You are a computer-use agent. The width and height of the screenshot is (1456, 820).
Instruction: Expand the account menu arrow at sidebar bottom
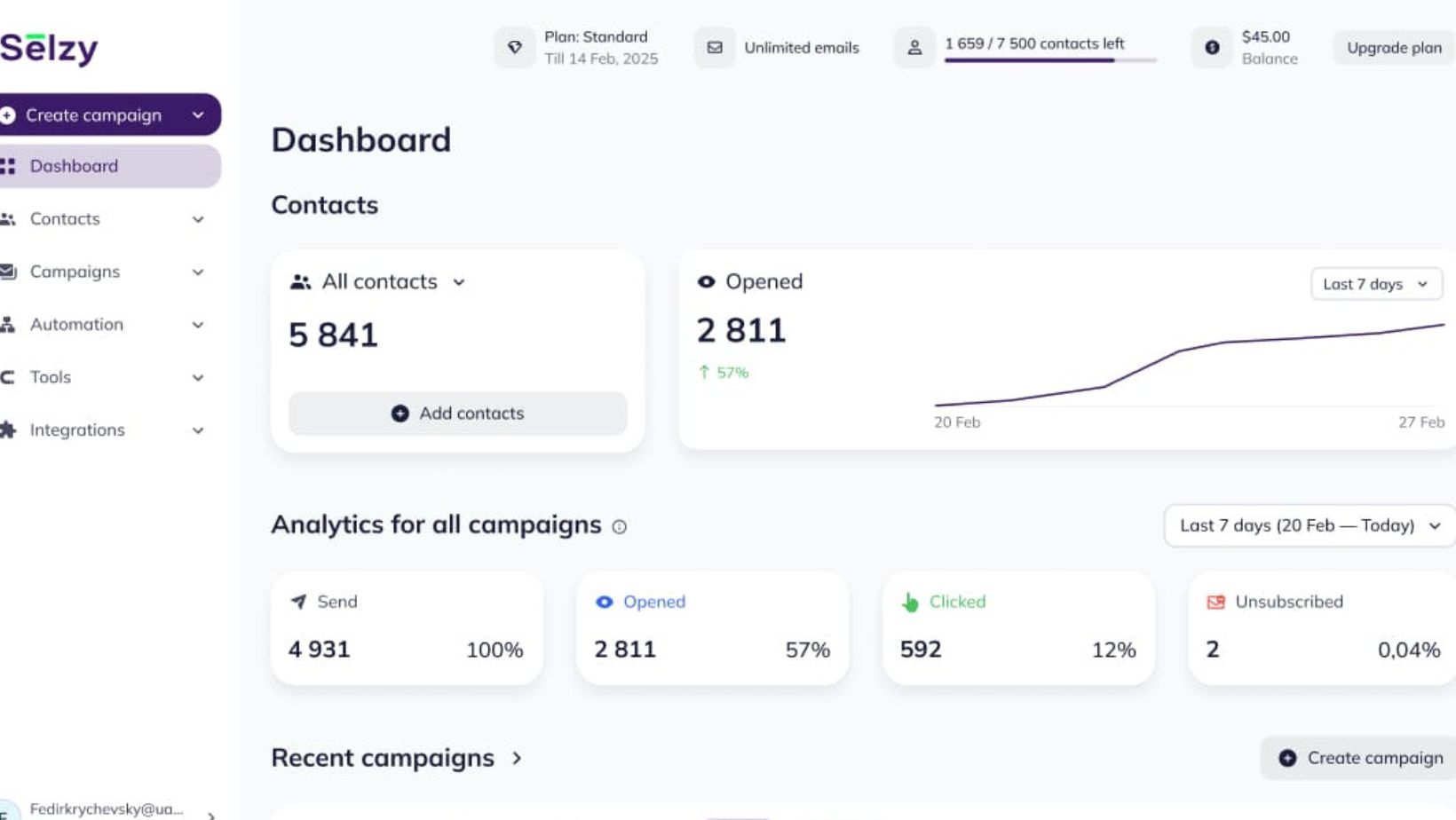point(210,815)
